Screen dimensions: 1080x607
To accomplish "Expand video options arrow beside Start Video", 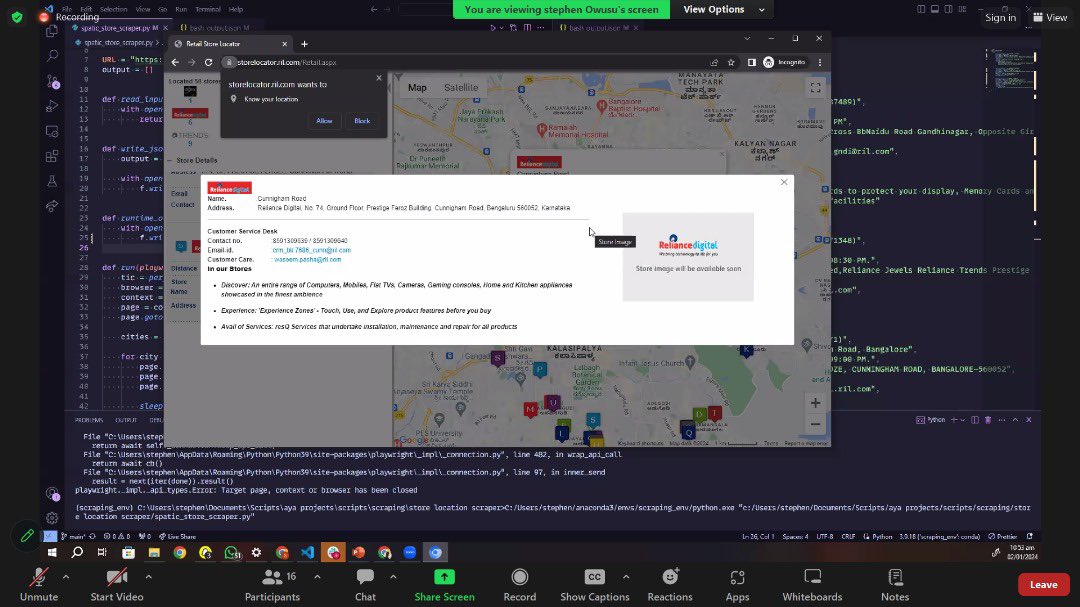I will [x=149, y=577].
